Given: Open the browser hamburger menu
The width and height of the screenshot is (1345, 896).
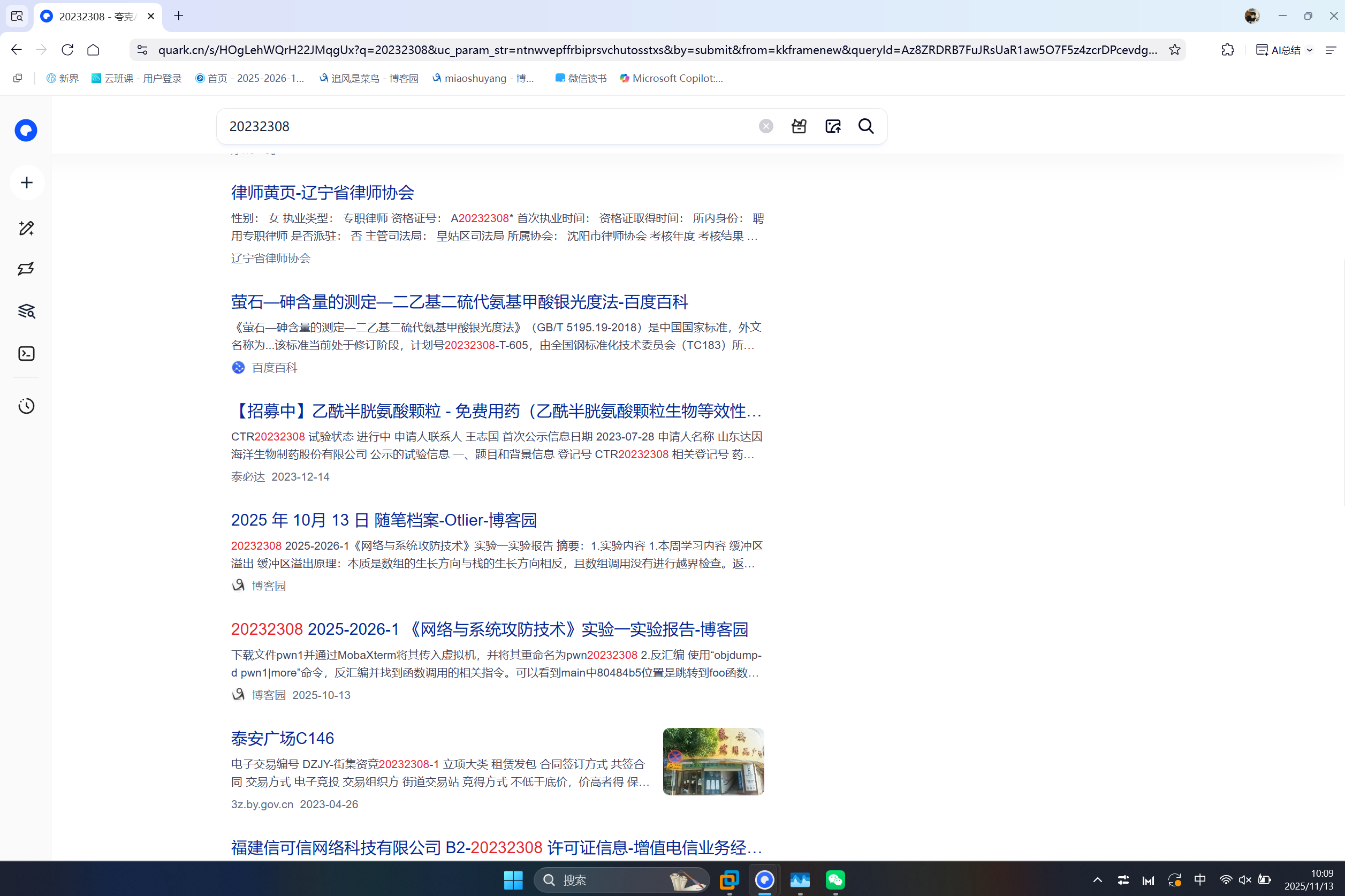Looking at the screenshot, I should 1331,50.
